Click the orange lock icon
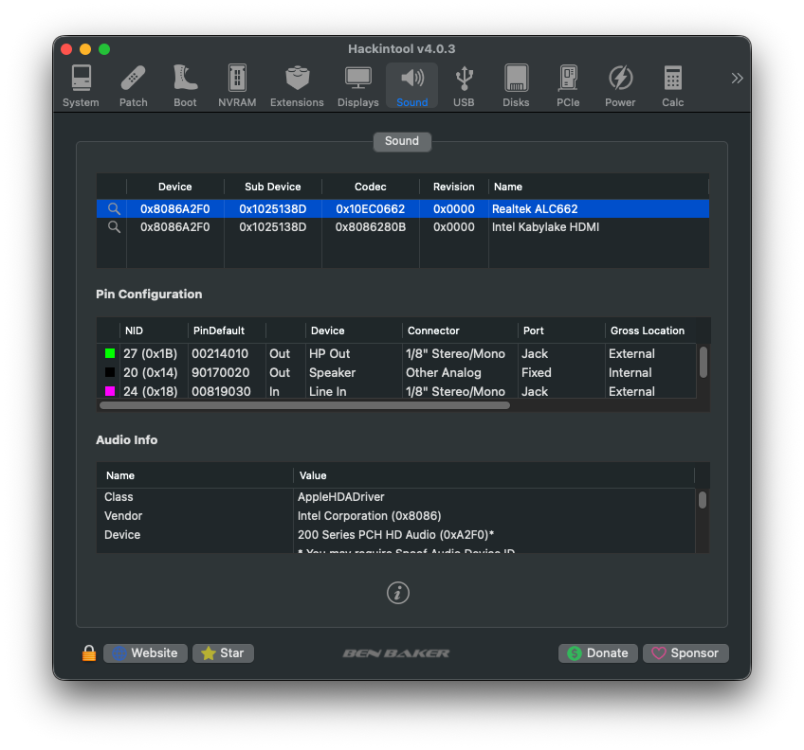Screen dimensions: 804x750 click(x=89, y=653)
